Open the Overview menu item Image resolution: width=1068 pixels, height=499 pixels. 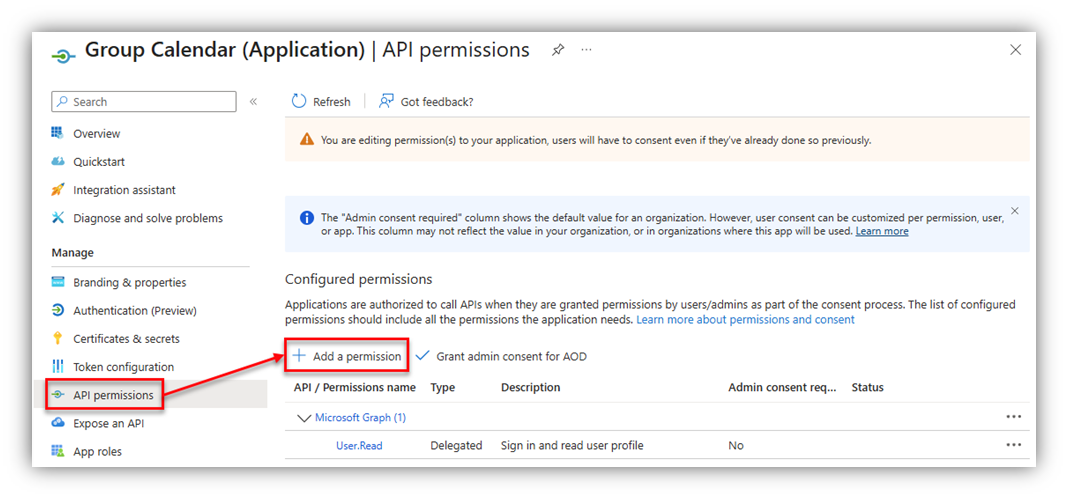click(x=97, y=133)
